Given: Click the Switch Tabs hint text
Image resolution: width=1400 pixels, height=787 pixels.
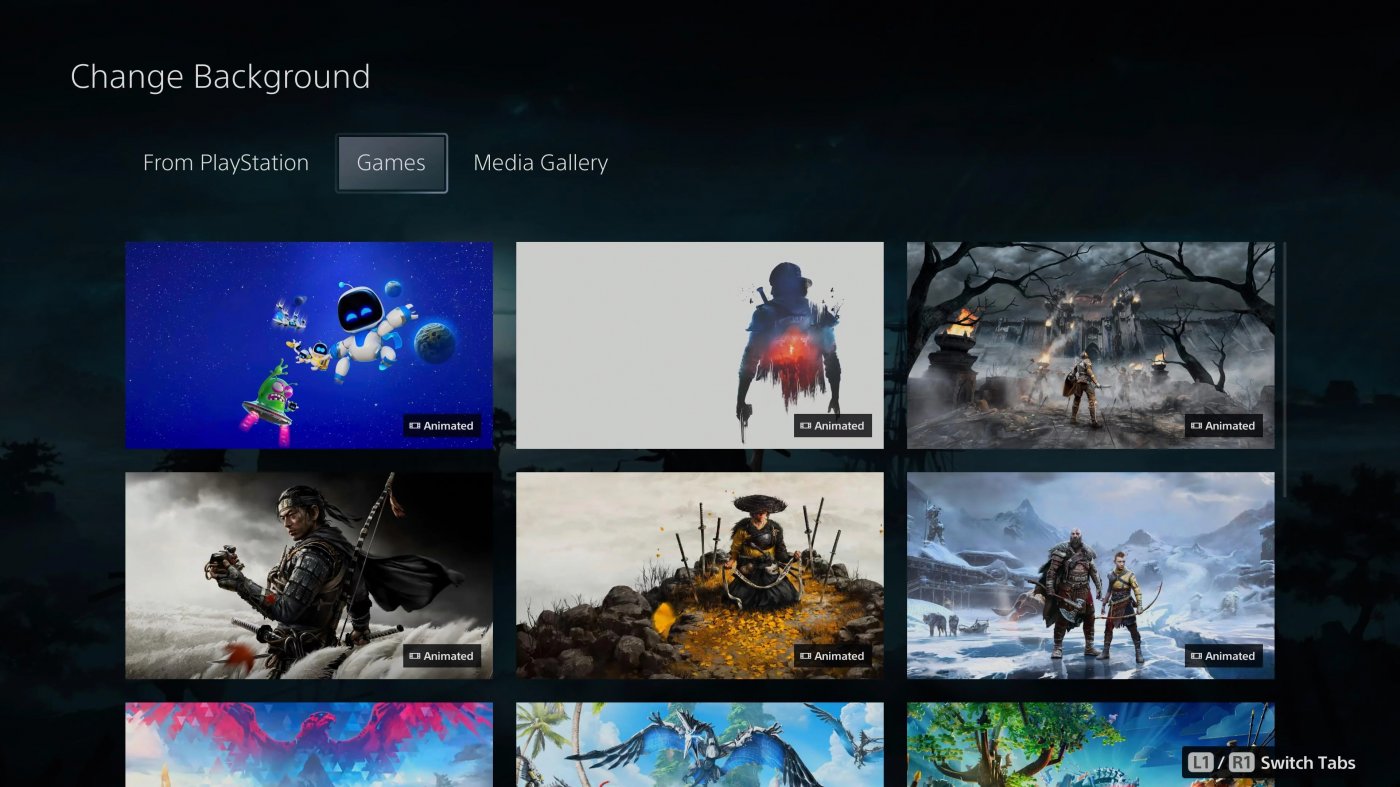Looking at the screenshot, I should click(1308, 763).
